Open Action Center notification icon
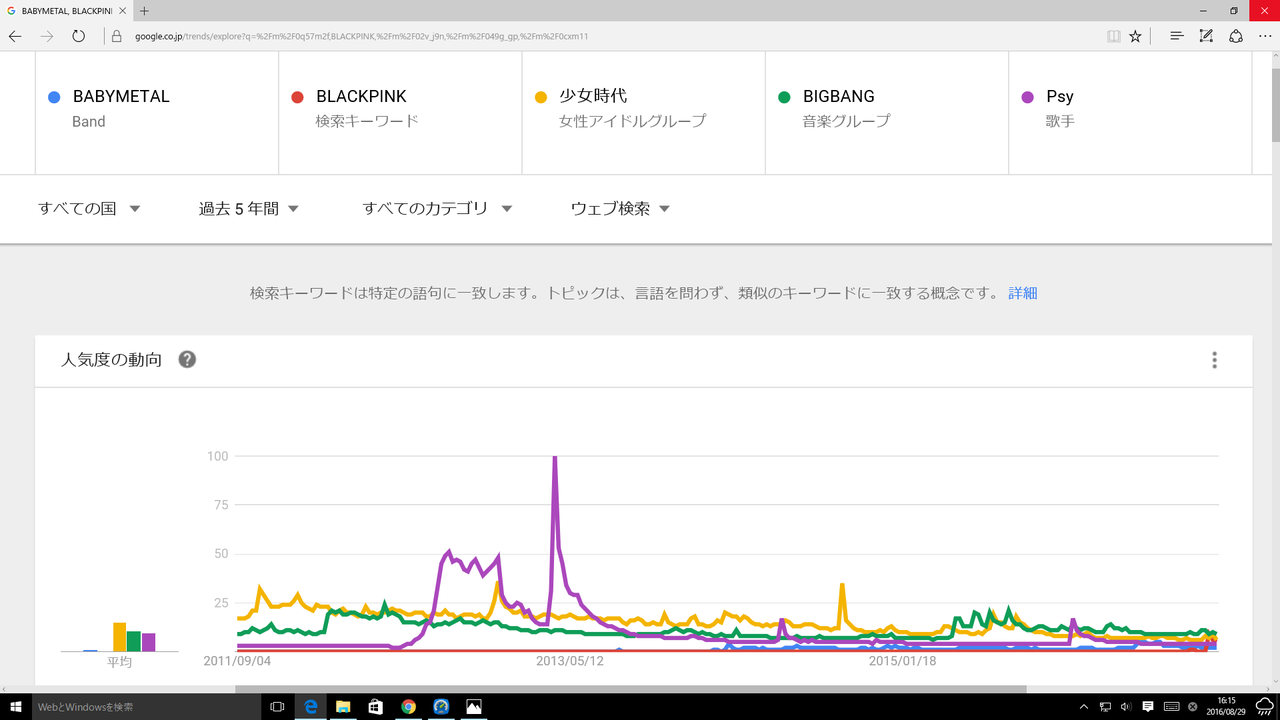This screenshot has width=1280, height=720. click(x=1148, y=707)
